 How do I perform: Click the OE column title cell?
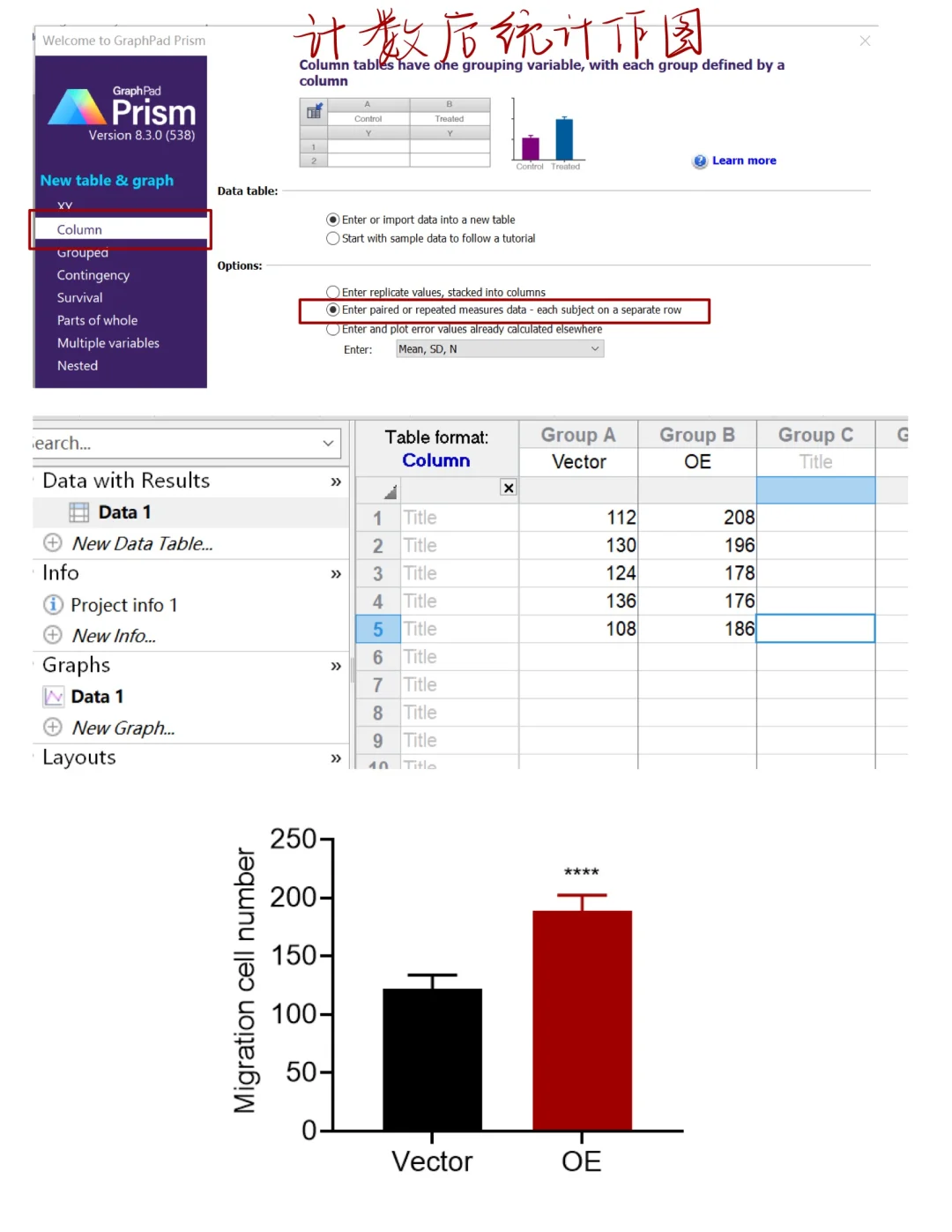click(x=697, y=462)
